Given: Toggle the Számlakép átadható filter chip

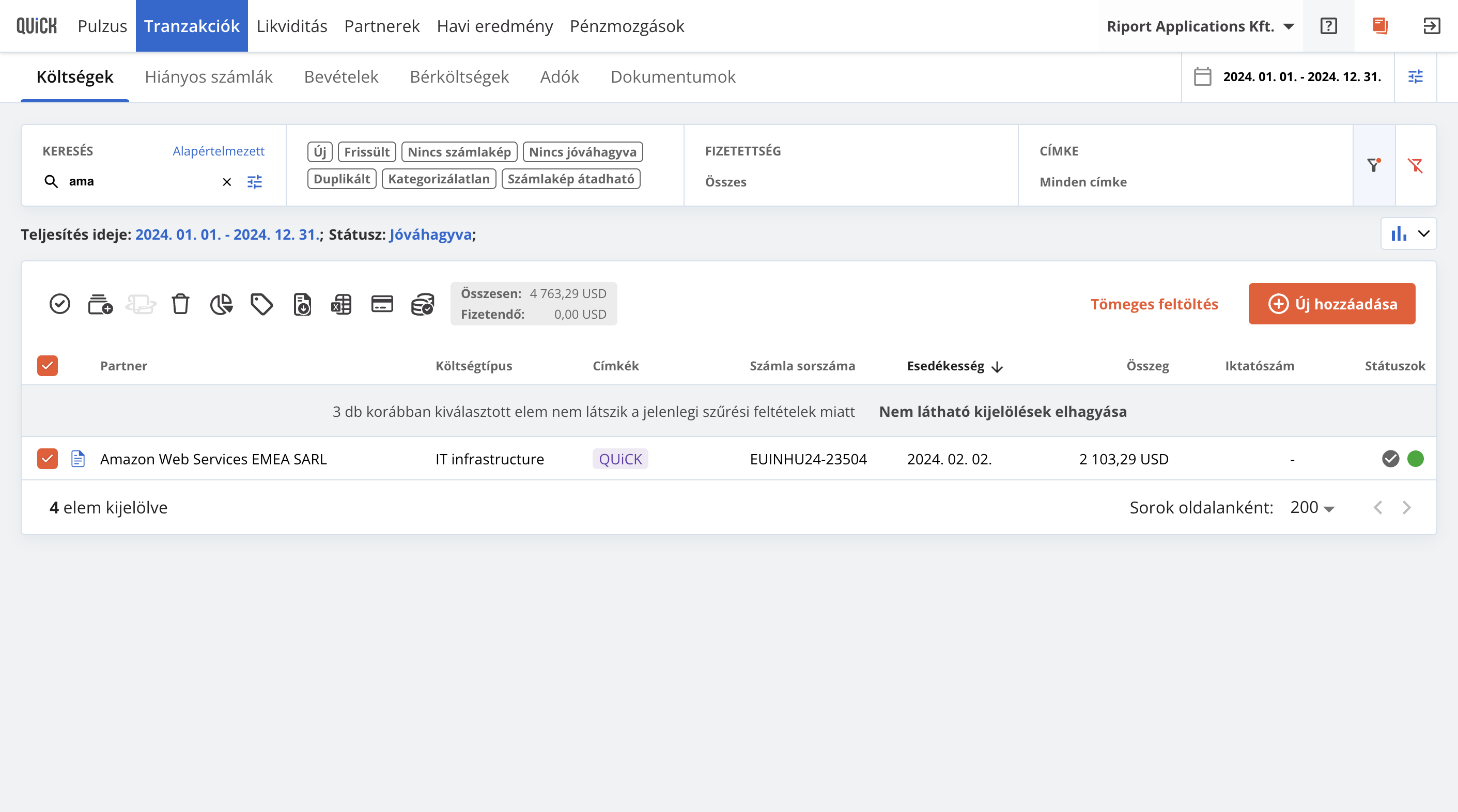Looking at the screenshot, I should pos(570,179).
